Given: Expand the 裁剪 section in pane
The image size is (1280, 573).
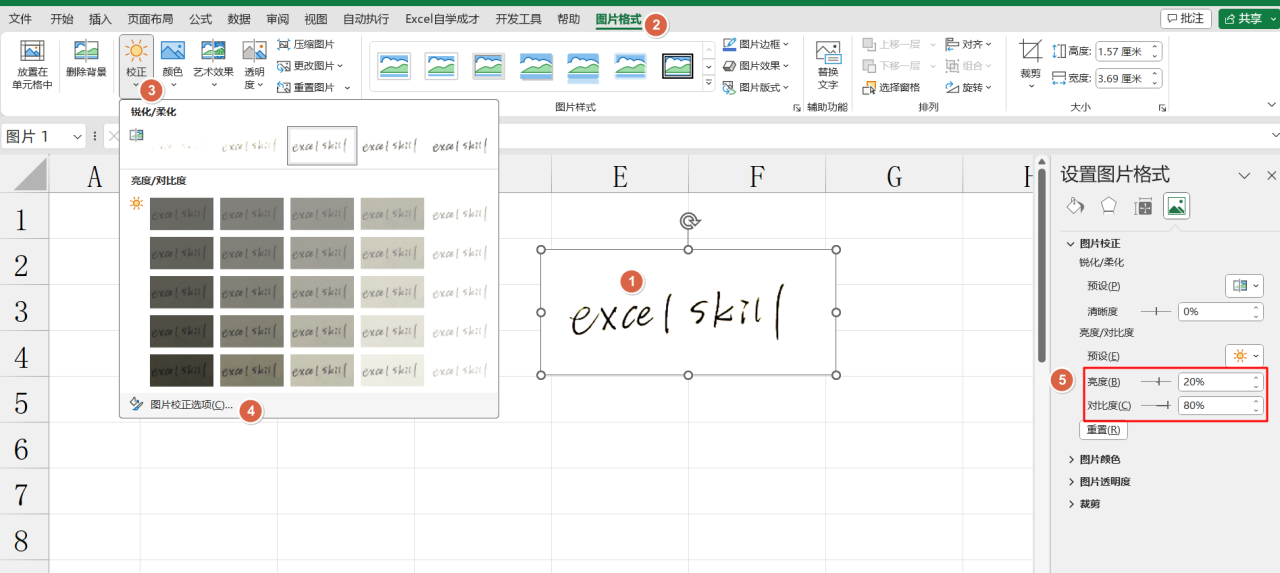Looking at the screenshot, I should point(1071,504).
